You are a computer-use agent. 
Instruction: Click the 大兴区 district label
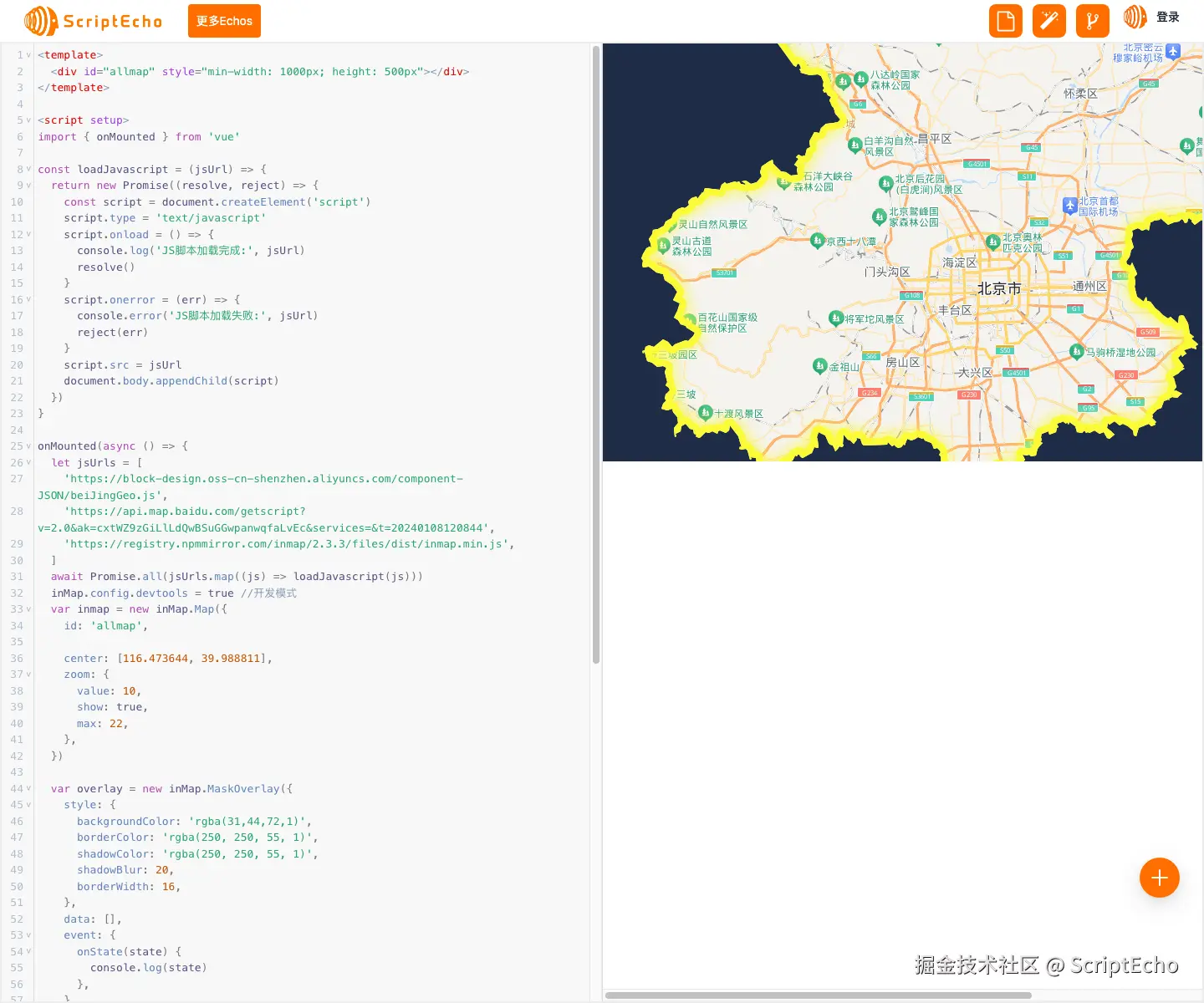pyautogui.click(x=975, y=372)
